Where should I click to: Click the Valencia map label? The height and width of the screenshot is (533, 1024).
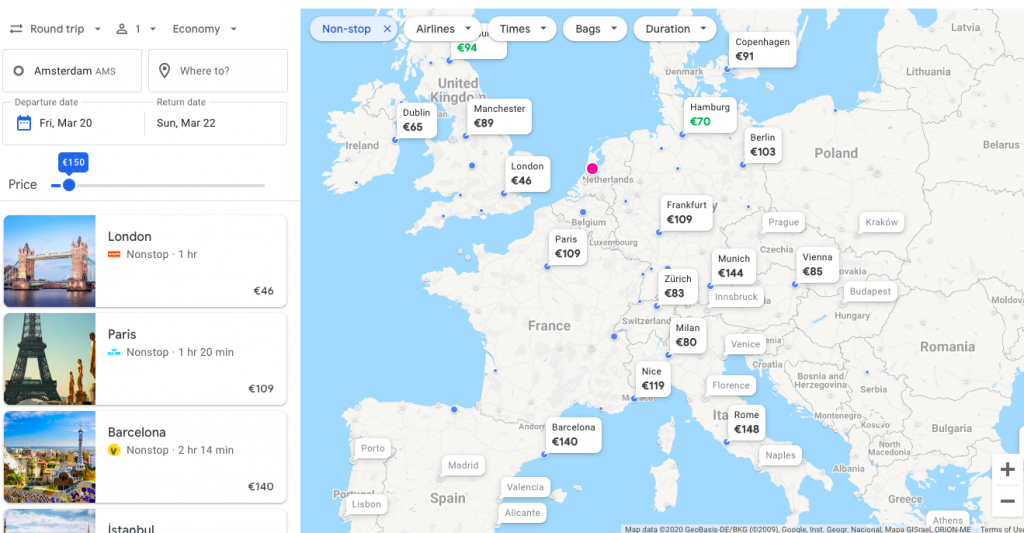(x=525, y=487)
